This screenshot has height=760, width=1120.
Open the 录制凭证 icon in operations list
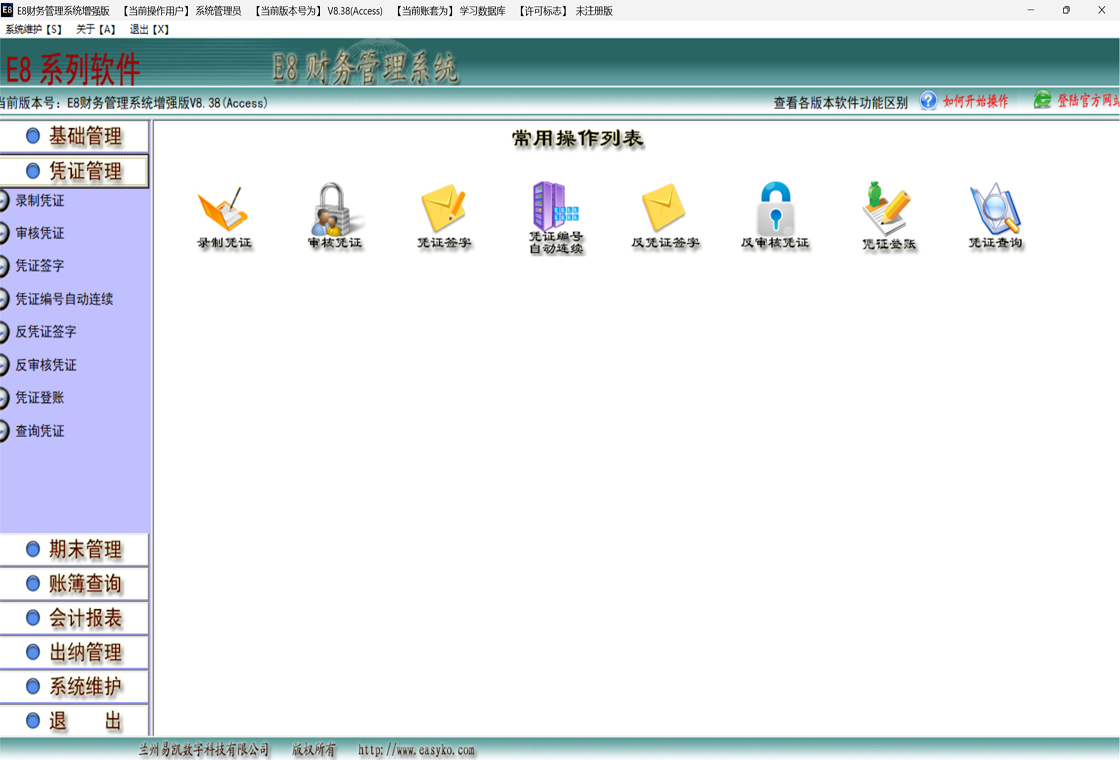[223, 210]
